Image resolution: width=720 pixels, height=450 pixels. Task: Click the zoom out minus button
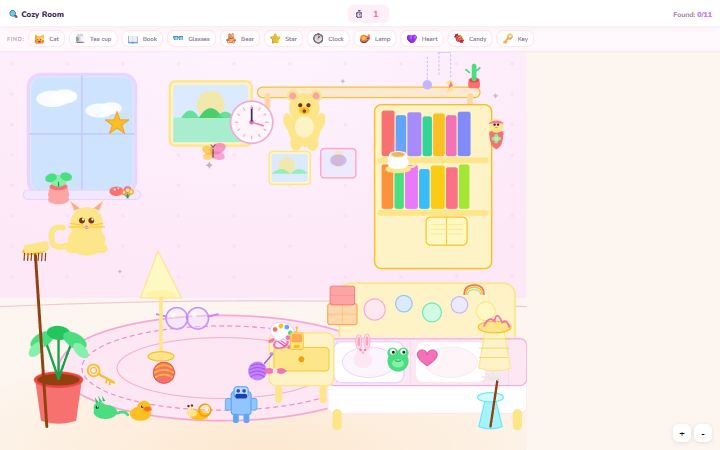coord(703,433)
